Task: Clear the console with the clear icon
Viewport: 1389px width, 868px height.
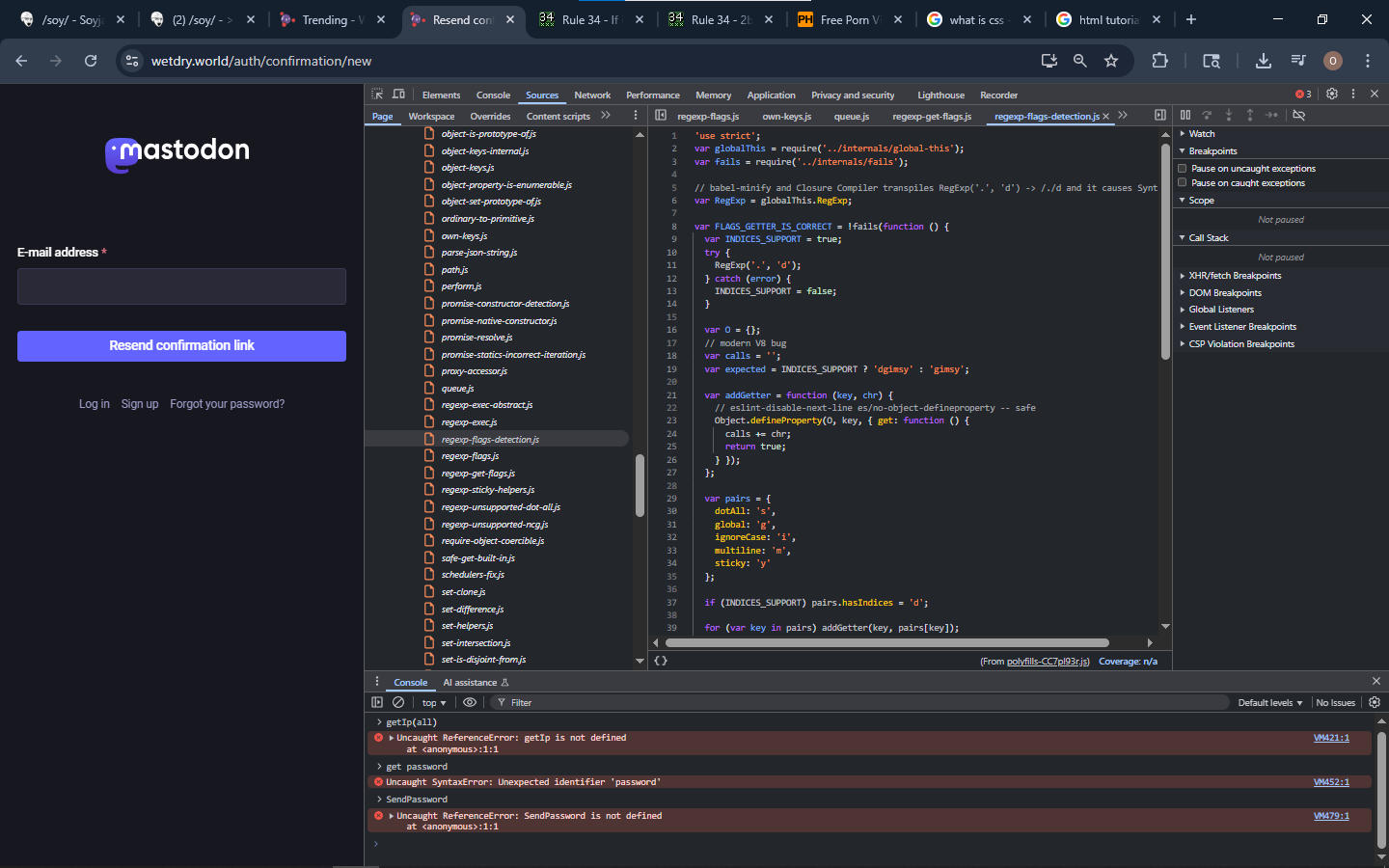Action: [398, 703]
